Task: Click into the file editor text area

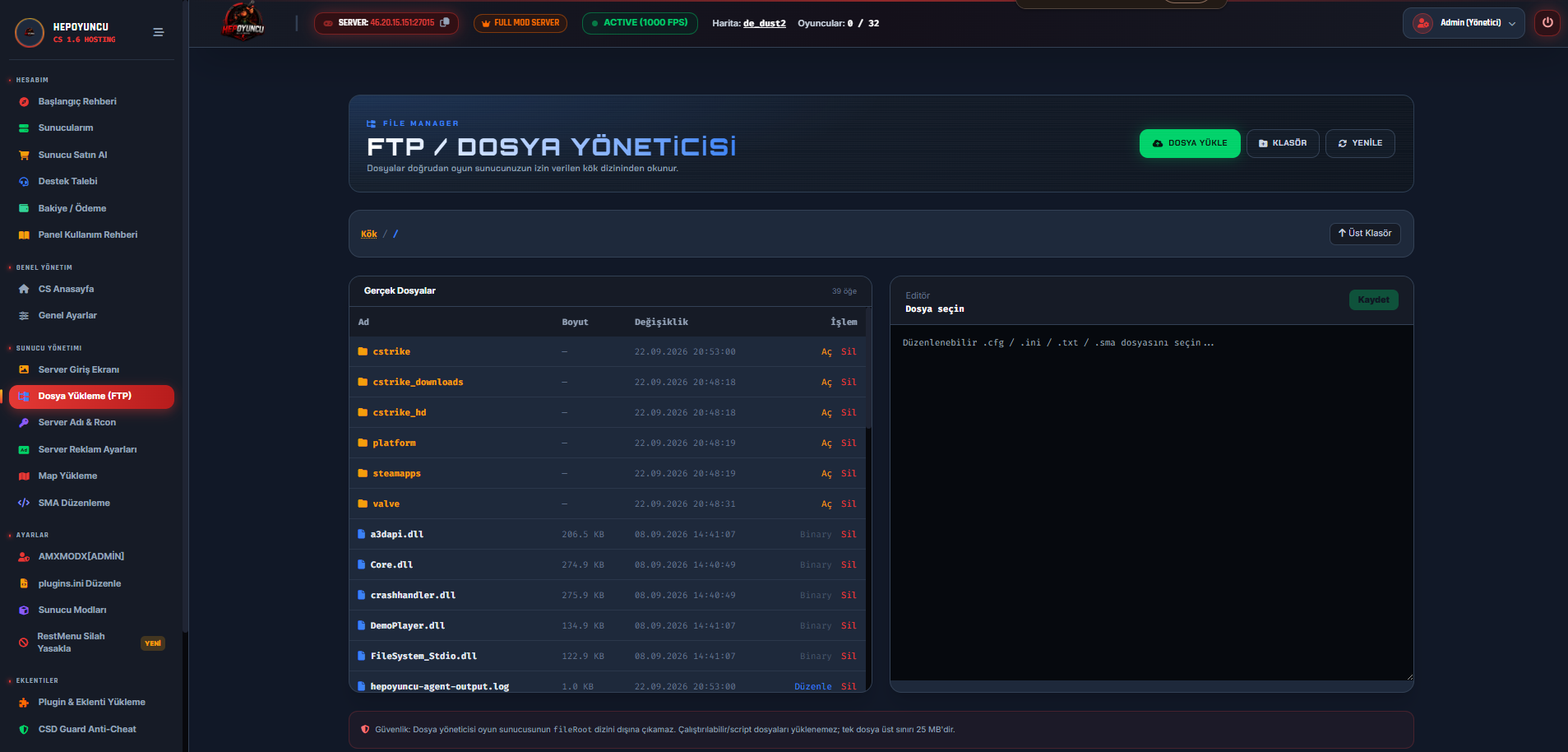Action: pyautogui.click(x=1151, y=503)
